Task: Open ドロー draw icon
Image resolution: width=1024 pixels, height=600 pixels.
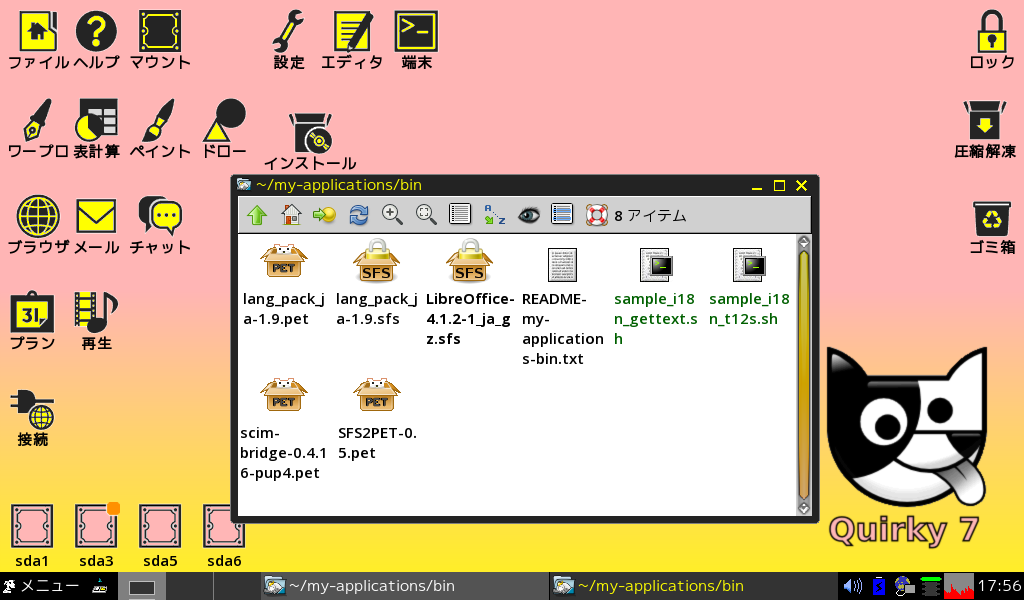Action: [x=224, y=129]
